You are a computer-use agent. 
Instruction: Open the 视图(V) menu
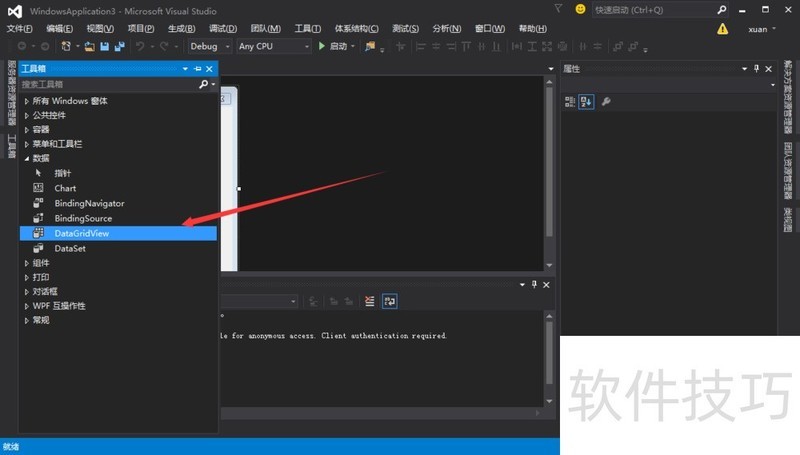[x=100, y=29]
